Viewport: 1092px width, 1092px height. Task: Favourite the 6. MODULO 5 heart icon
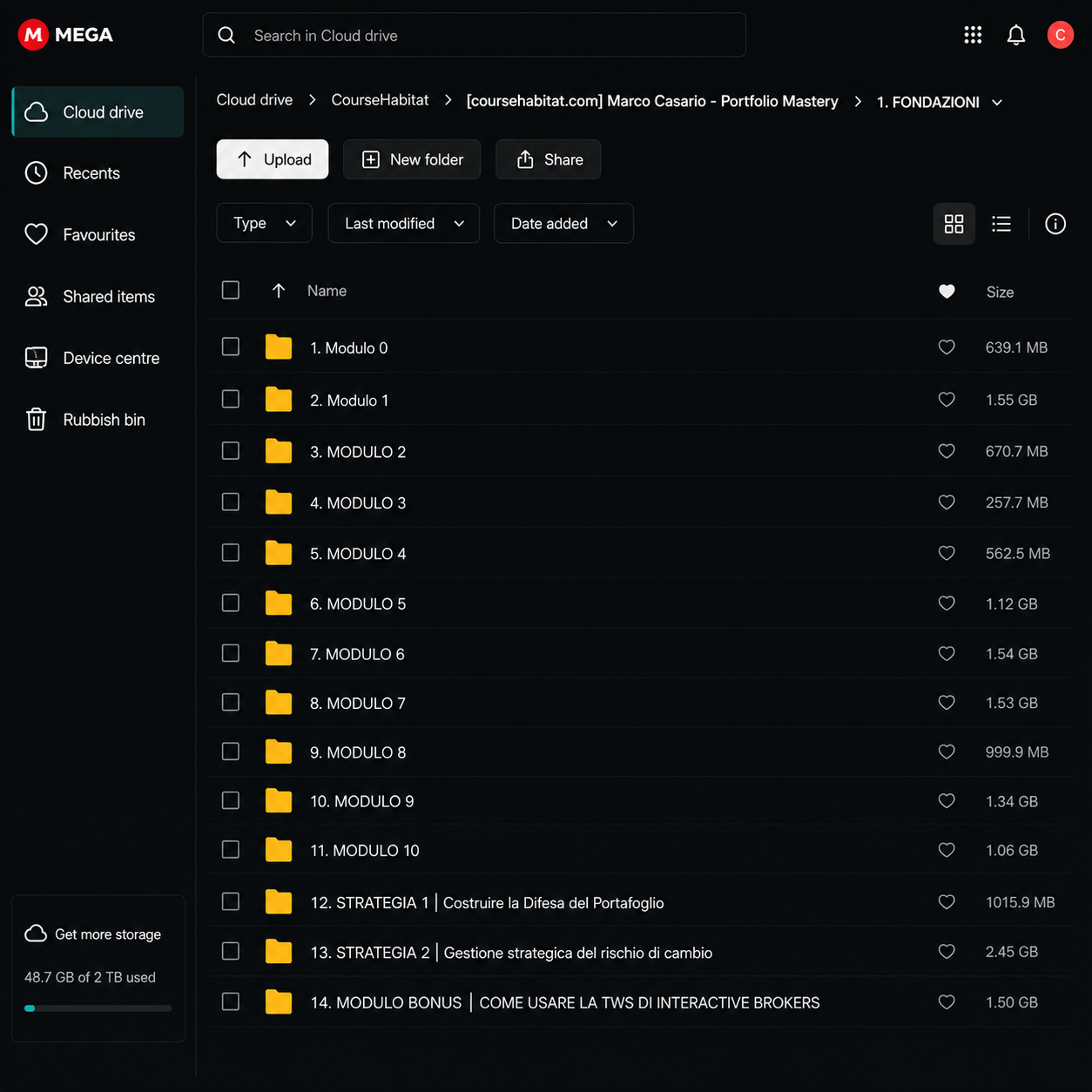pyautogui.click(x=947, y=603)
